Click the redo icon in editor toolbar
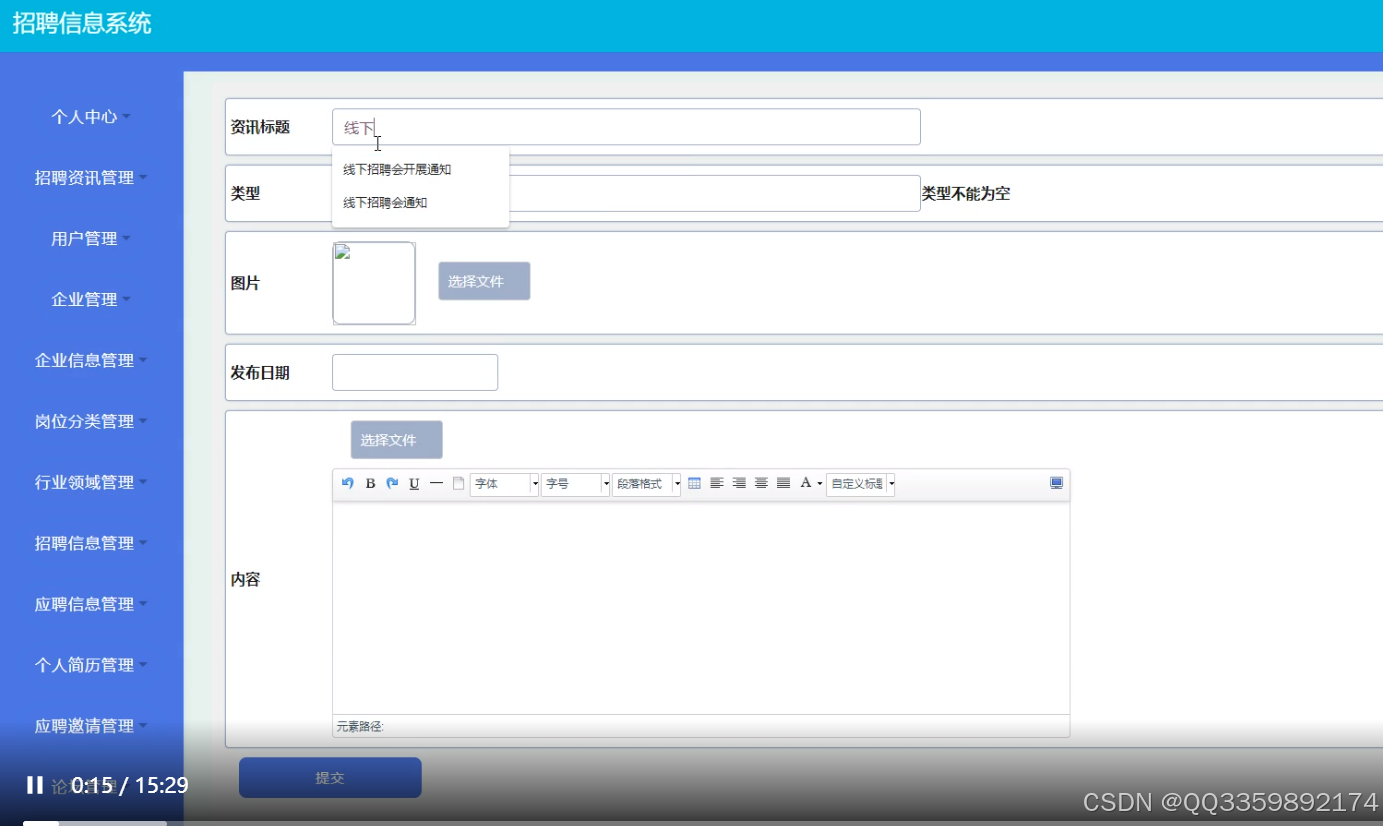The image size is (1383, 826). [x=392, y=483]
